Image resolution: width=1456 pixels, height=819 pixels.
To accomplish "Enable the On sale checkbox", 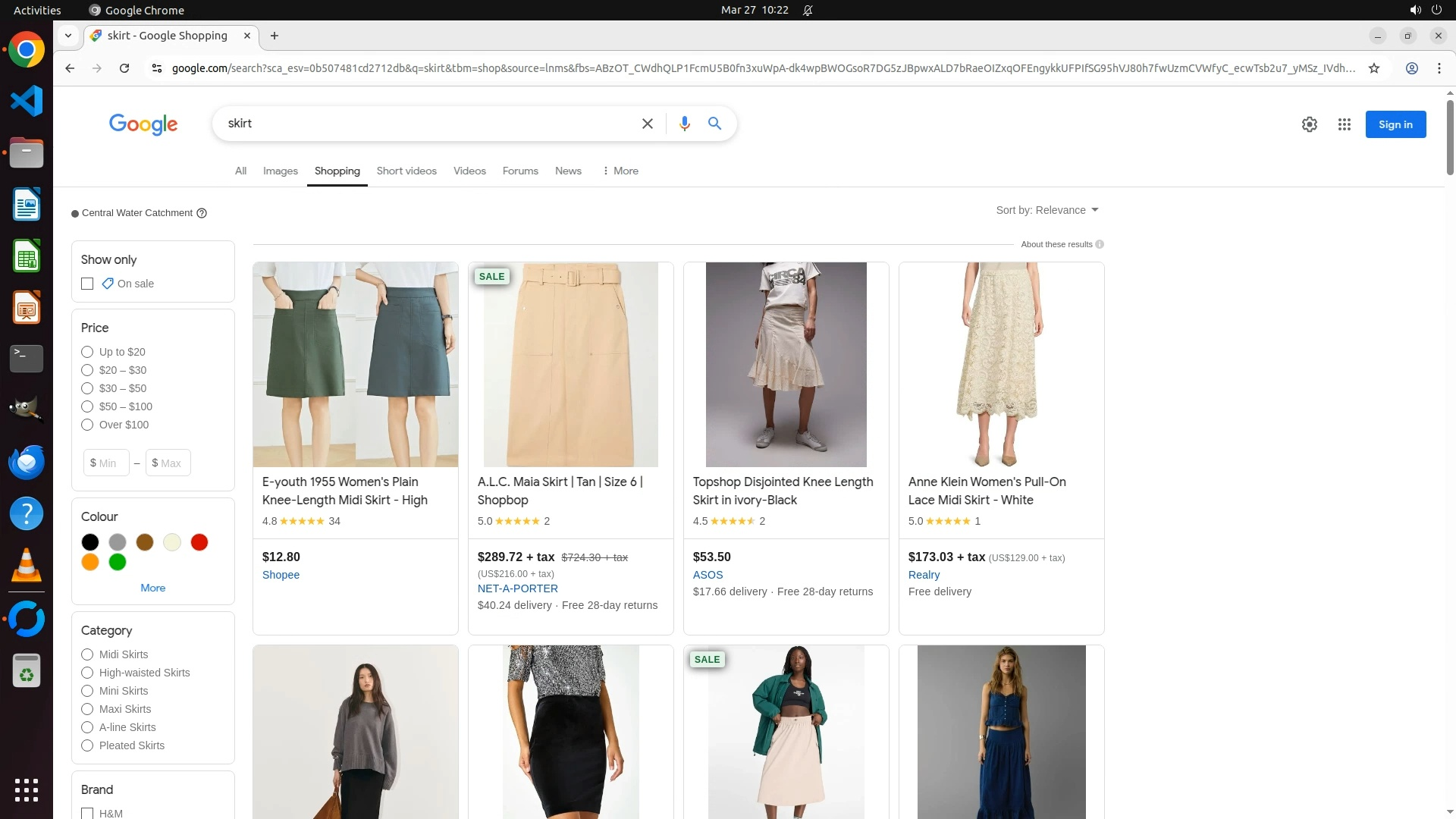I will [87, 284].
